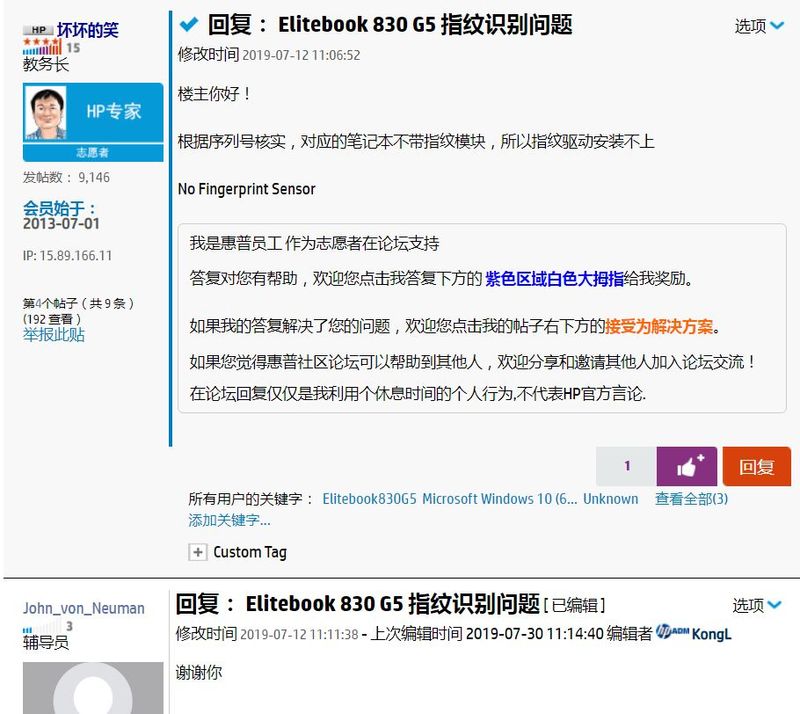
Task: Click the 举报此贴 link
Action: [x=54, y=335]
